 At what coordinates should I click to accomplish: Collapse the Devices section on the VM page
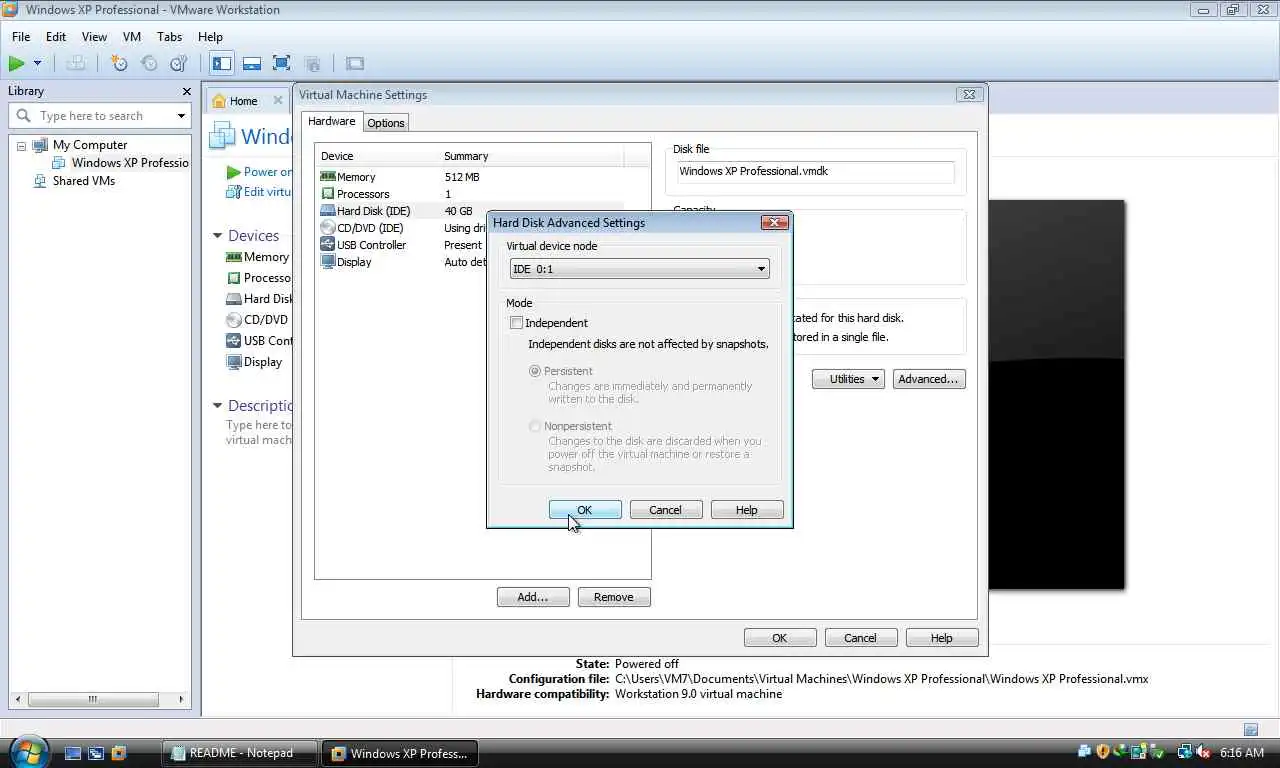pos(217,236)
